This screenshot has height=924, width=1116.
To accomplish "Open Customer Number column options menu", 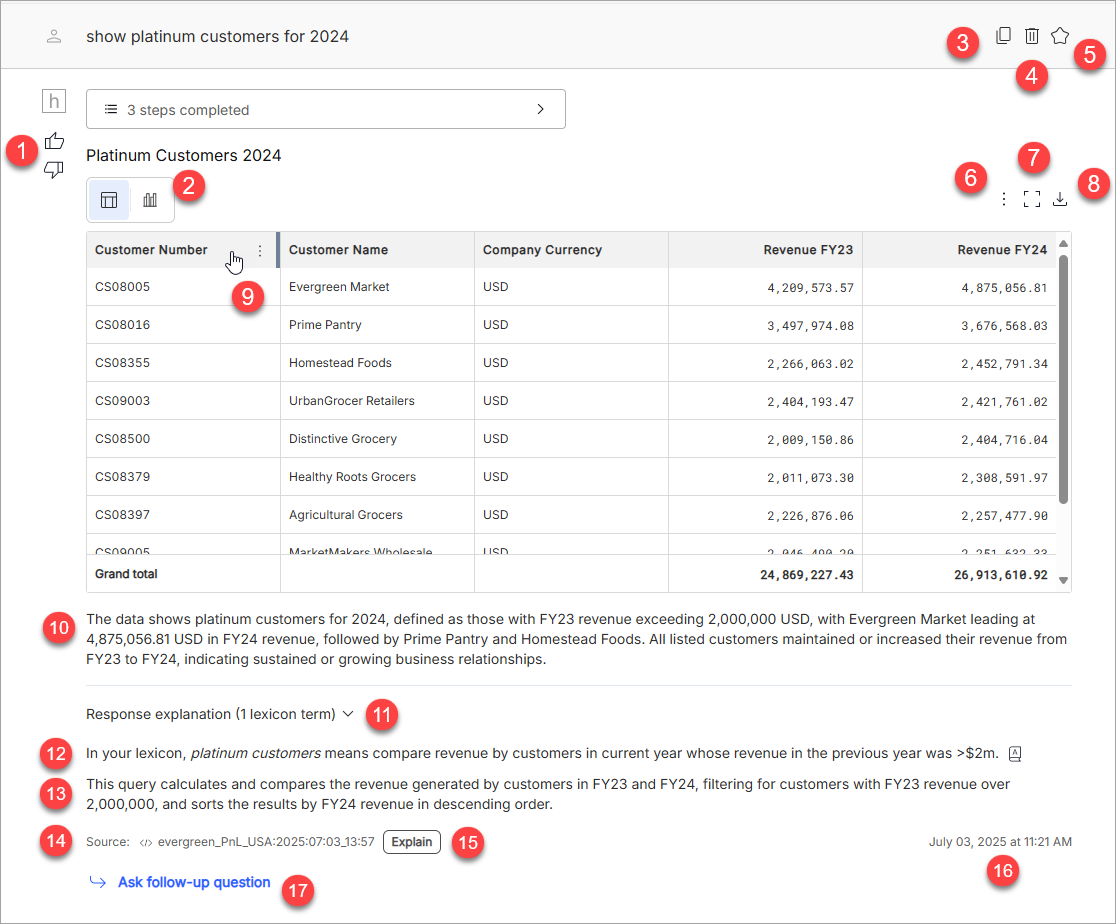I will [260, 251].
